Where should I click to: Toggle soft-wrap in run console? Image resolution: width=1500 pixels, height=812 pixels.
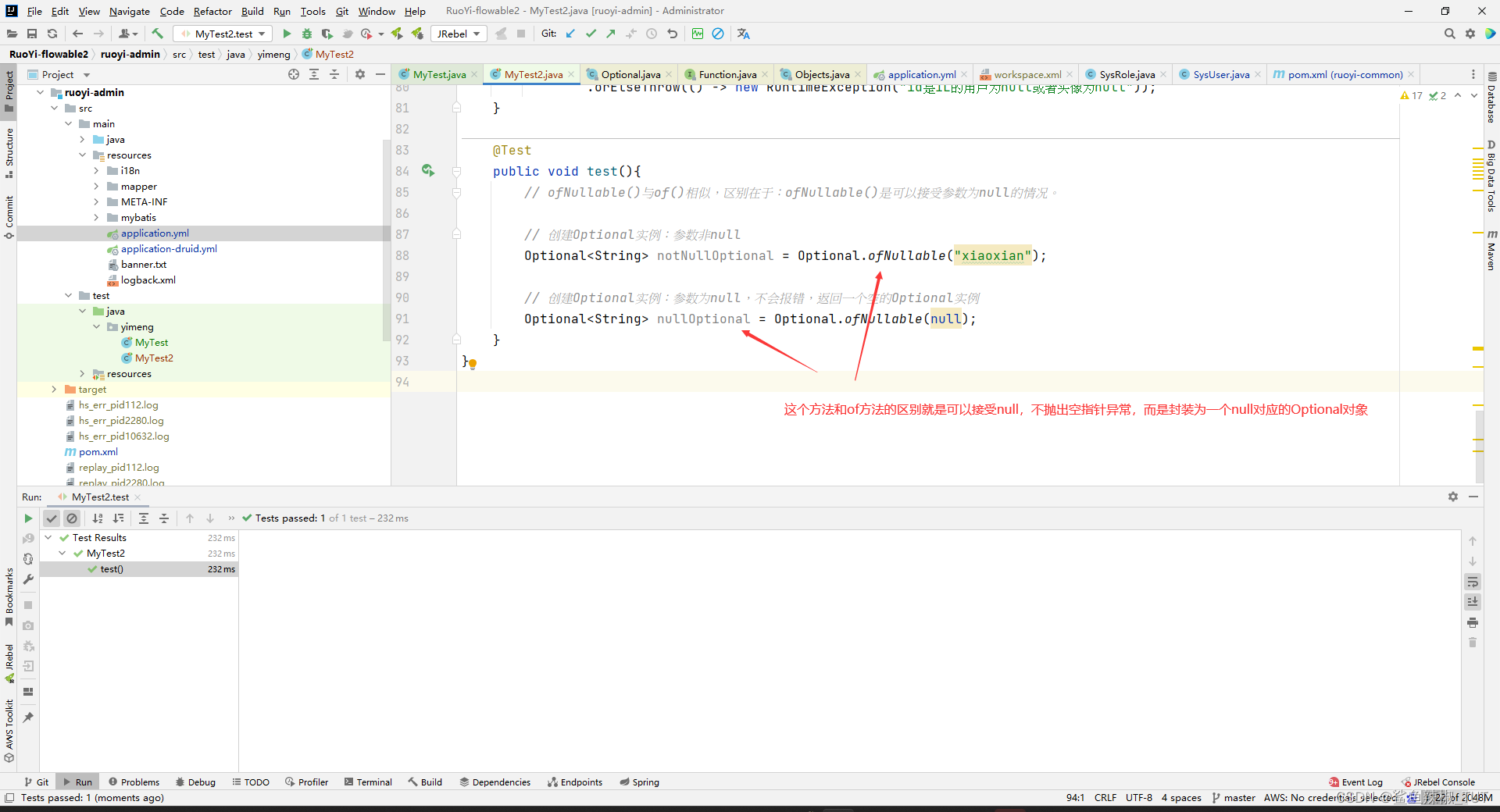click(x=1473, y=582)
